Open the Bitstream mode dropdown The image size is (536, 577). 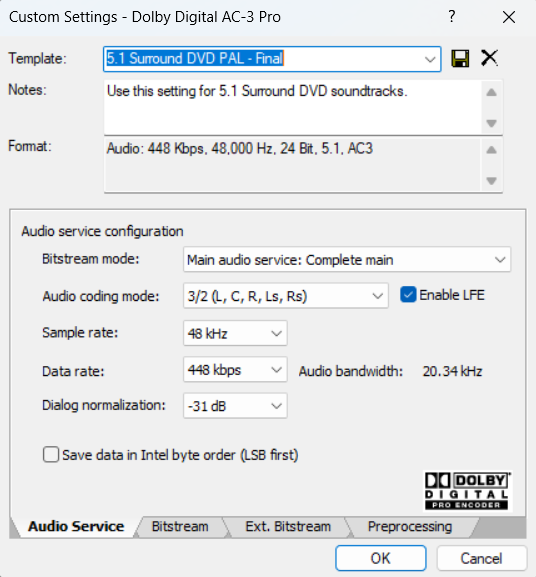347,260
